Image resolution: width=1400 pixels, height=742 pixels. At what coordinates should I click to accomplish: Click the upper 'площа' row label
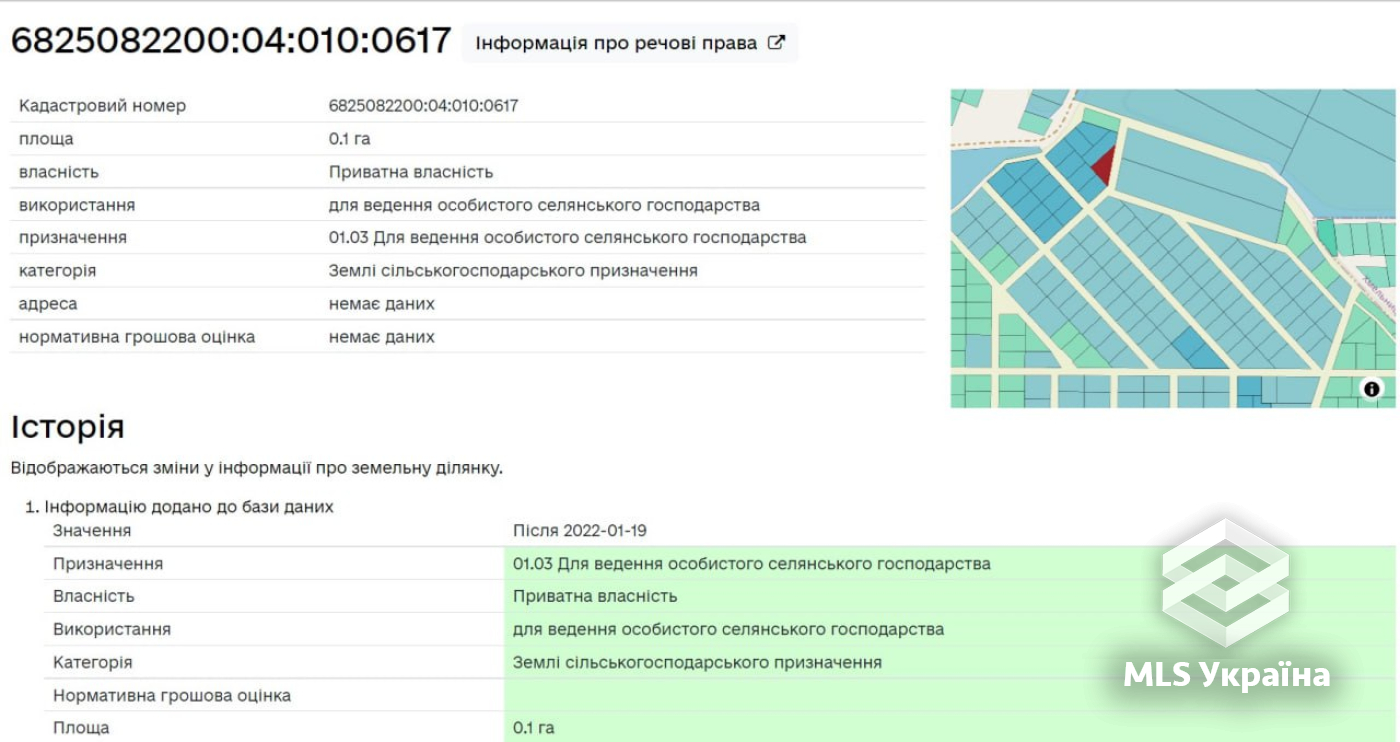(46, 139)
